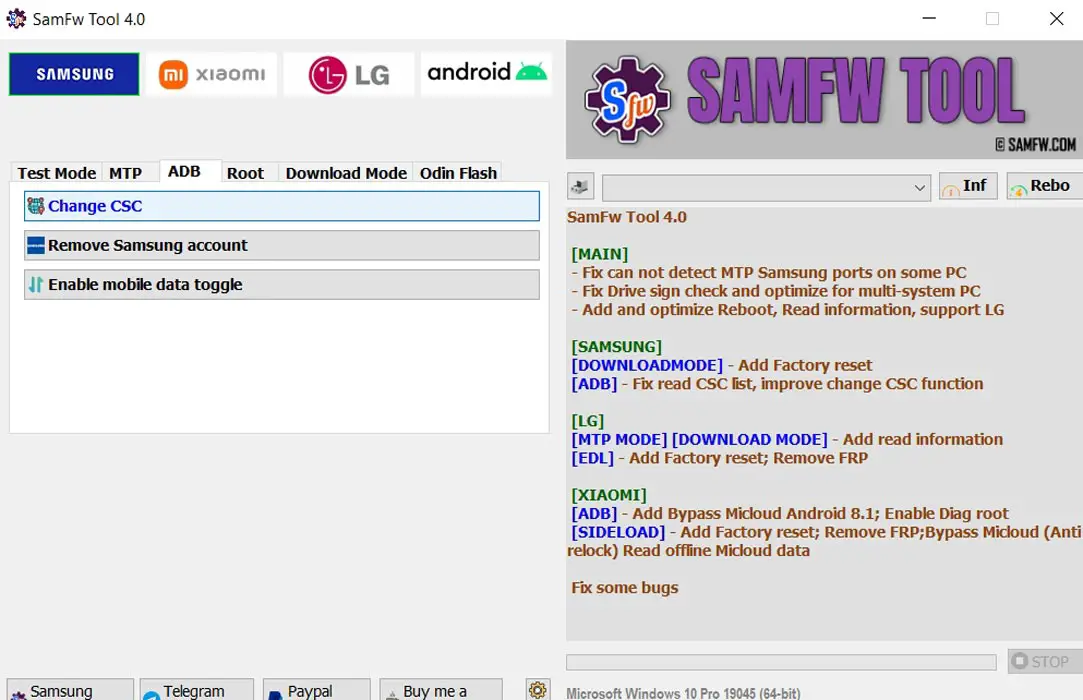
Task: Click the Inf read information button
Action: click(968, 186)
